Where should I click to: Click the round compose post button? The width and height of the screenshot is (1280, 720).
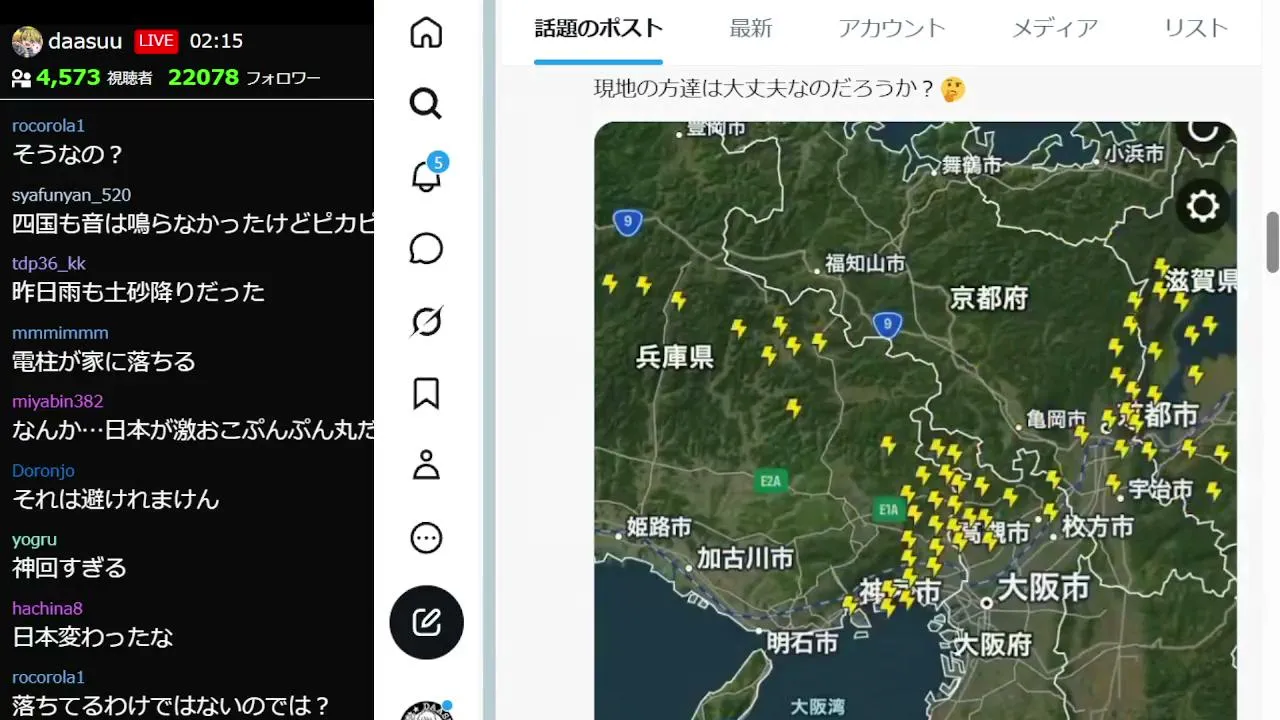tap(426, 622)
